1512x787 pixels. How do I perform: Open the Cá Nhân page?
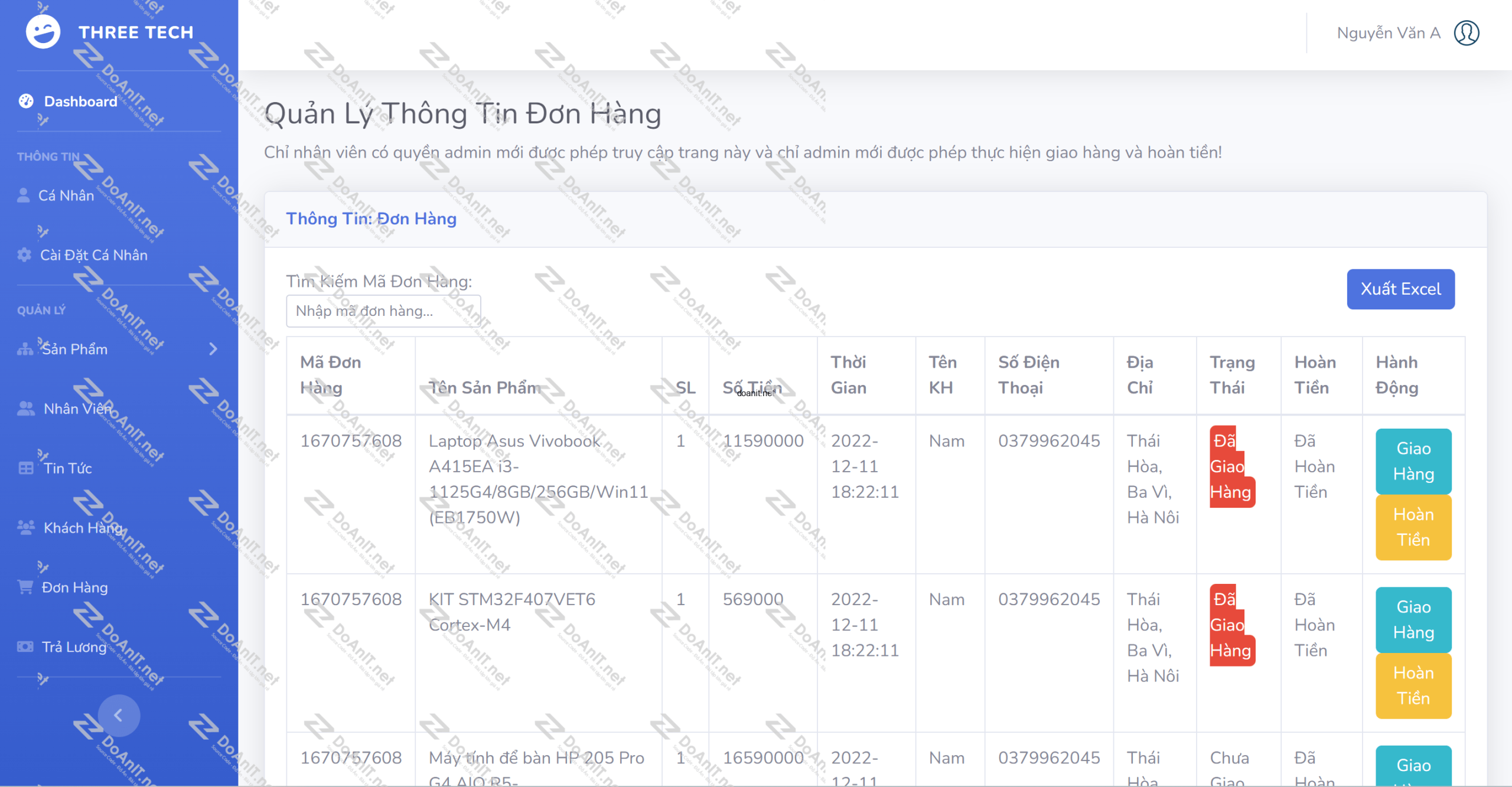pos(66,195)
